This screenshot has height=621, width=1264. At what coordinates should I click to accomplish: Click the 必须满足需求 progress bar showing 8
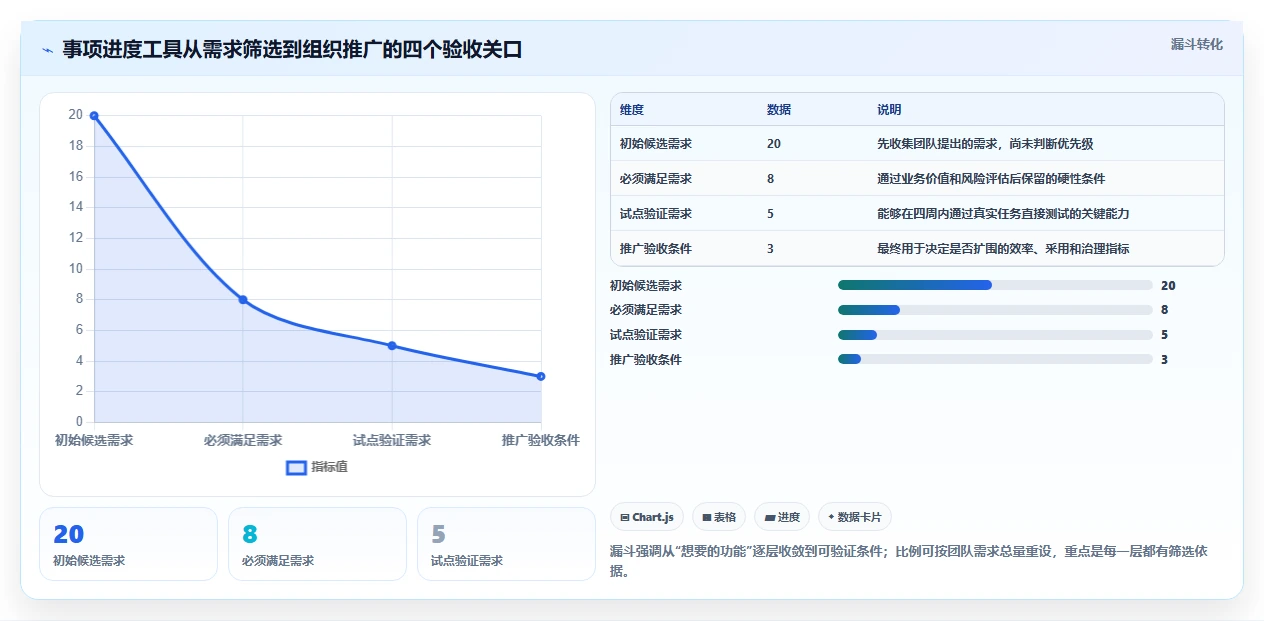(x=995, y=310)
